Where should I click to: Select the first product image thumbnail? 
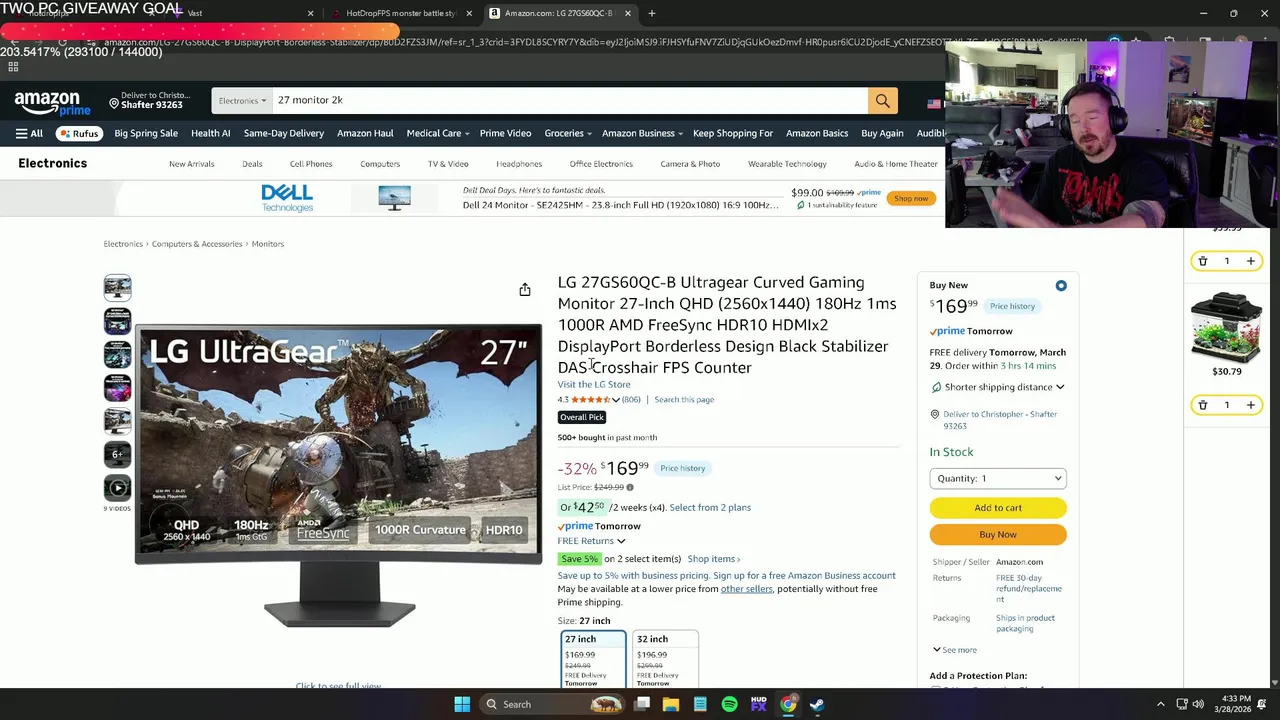(x=117, y=288)
